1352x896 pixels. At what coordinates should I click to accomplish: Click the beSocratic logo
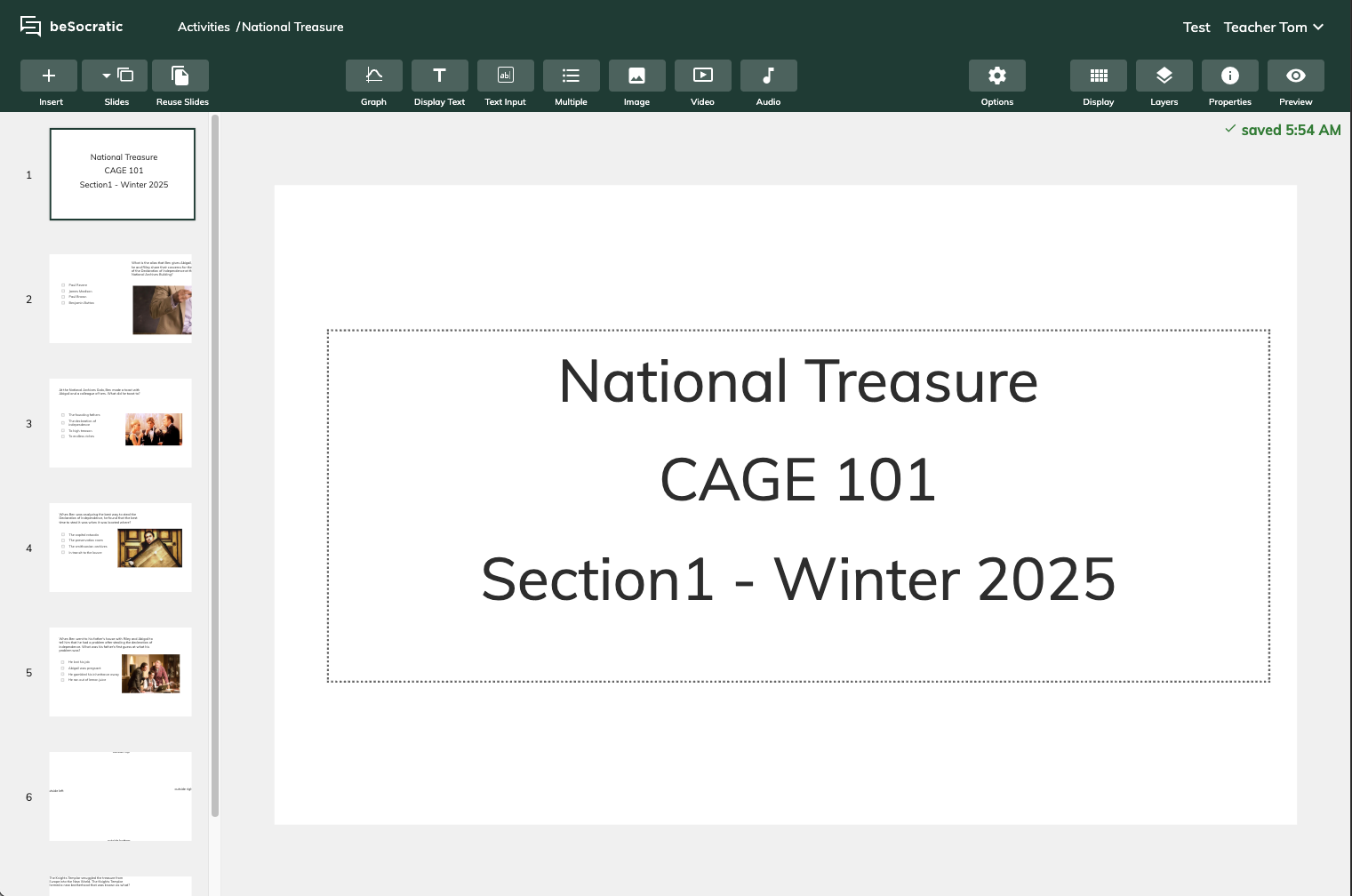(71, 27)
